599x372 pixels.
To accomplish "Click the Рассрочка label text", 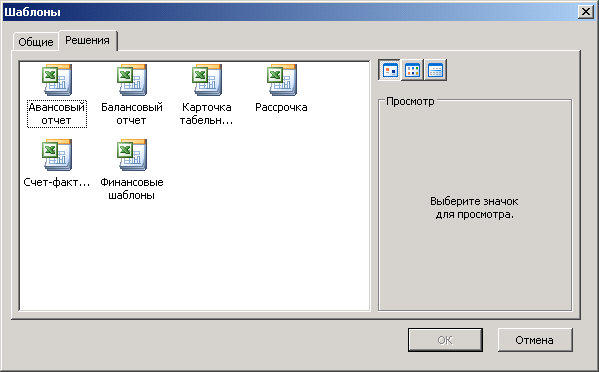I will point(281,107).
